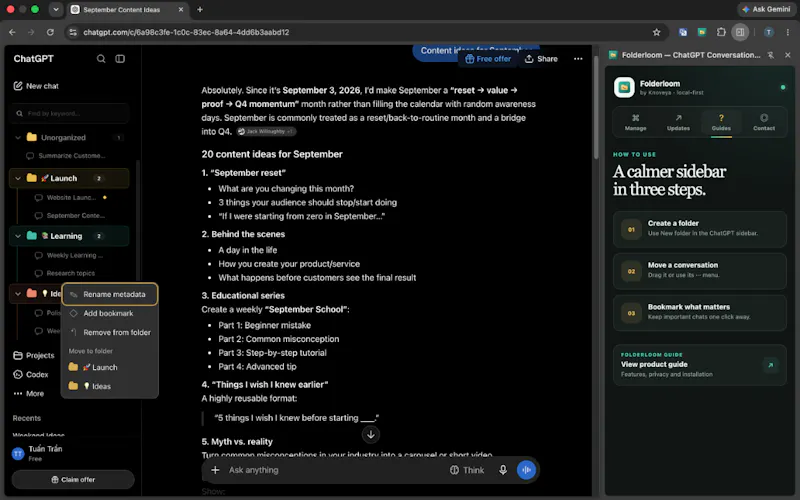Screen dimensions: 800x500
Task: Click the plus attach icon in composer
Action: pyautogui.click(x=215, y=470)
